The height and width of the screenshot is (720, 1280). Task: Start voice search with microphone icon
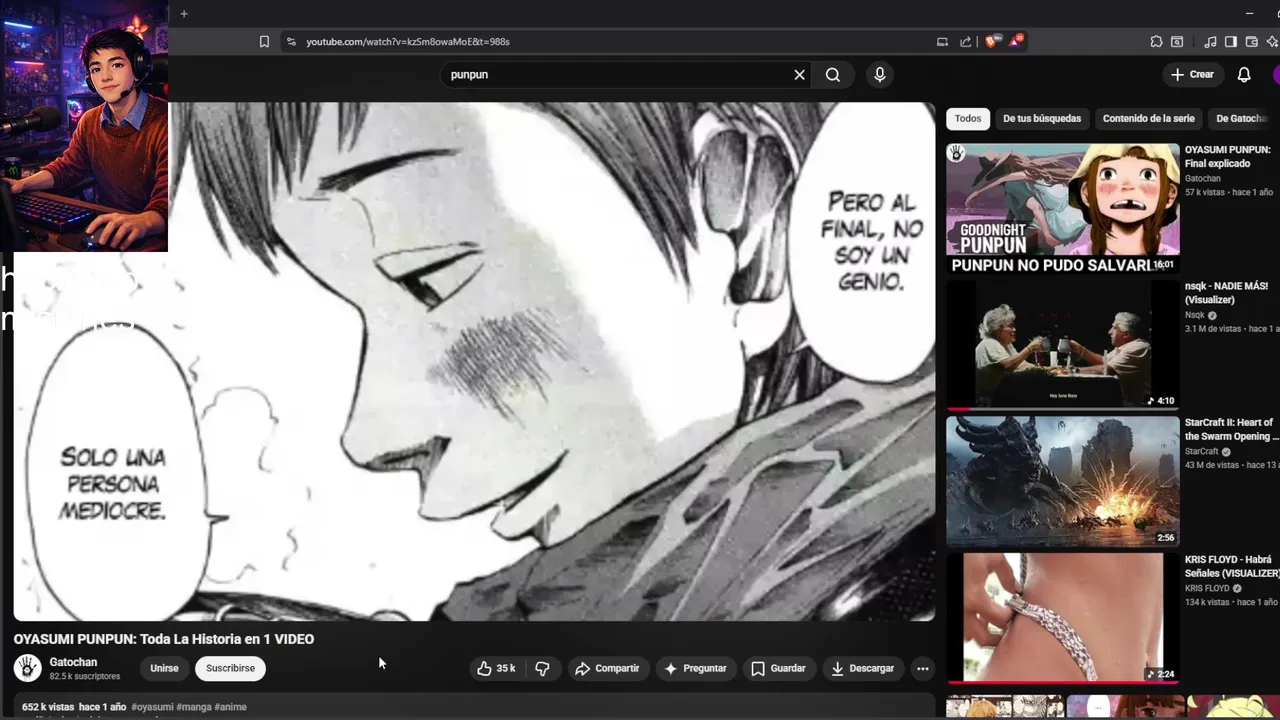pos(880,75)
